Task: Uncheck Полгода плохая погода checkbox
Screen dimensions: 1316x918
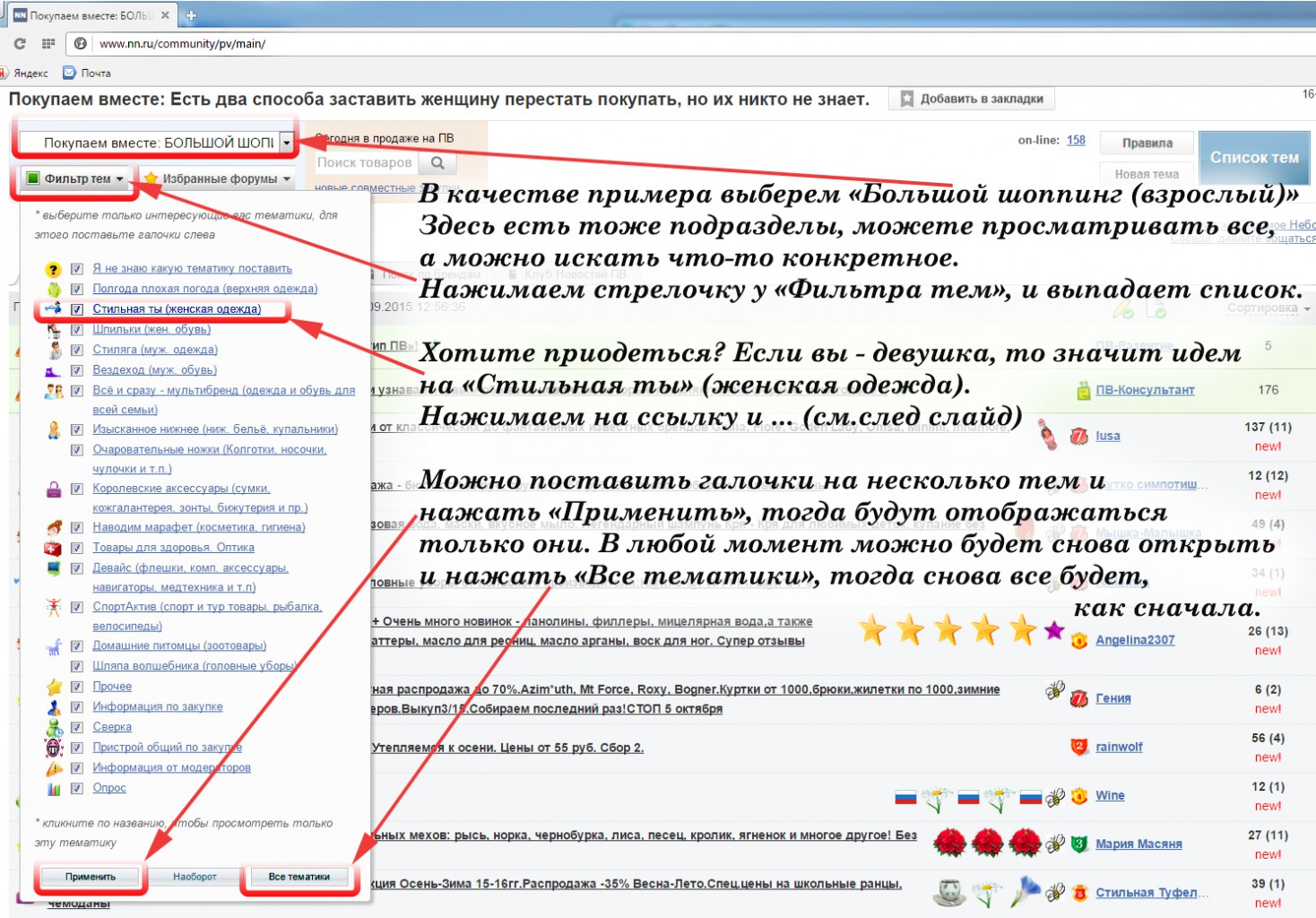Action: tap(77, 289)
